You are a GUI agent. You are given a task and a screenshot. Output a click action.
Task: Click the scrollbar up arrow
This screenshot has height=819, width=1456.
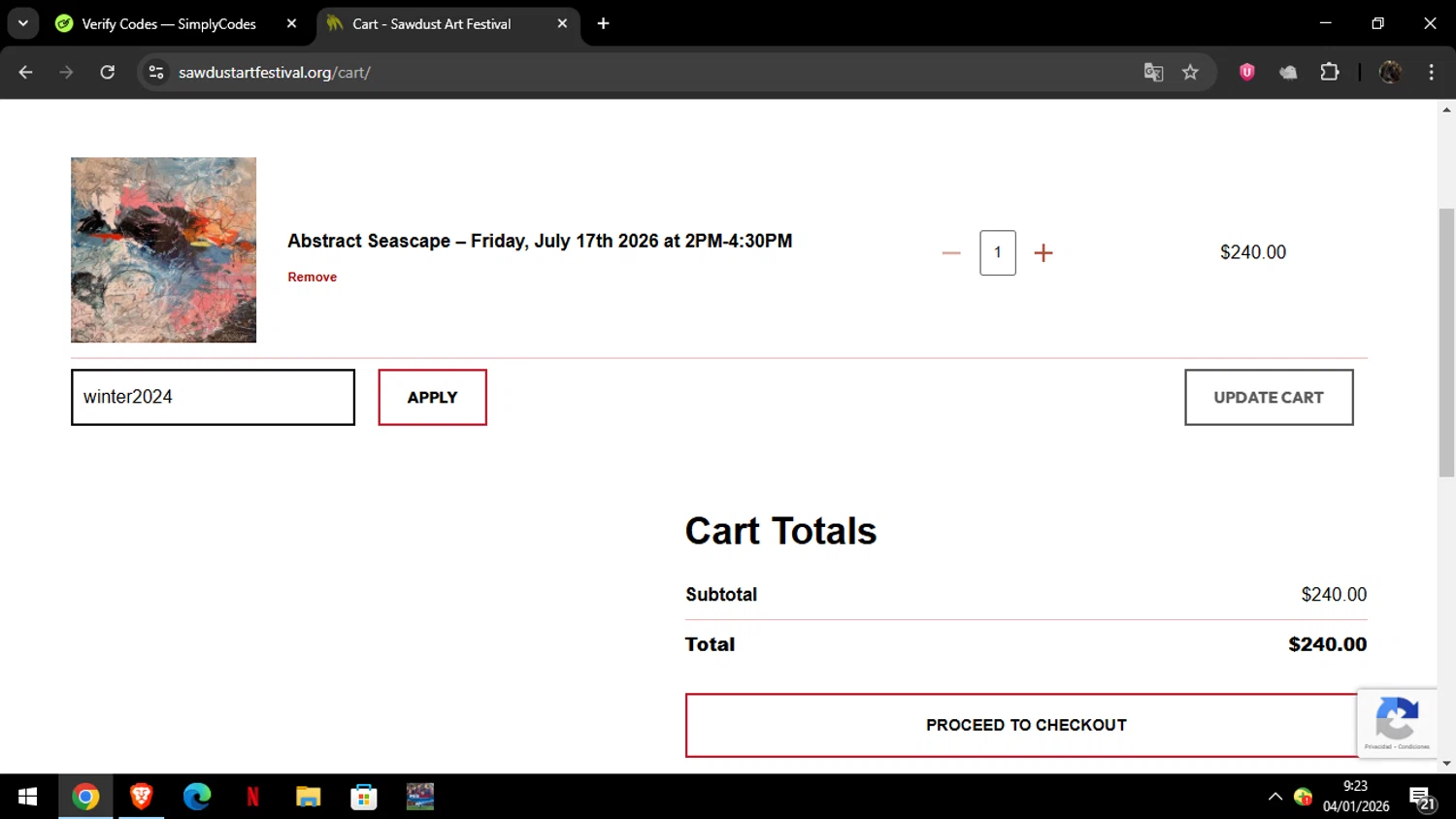(x=1446, y=109)
